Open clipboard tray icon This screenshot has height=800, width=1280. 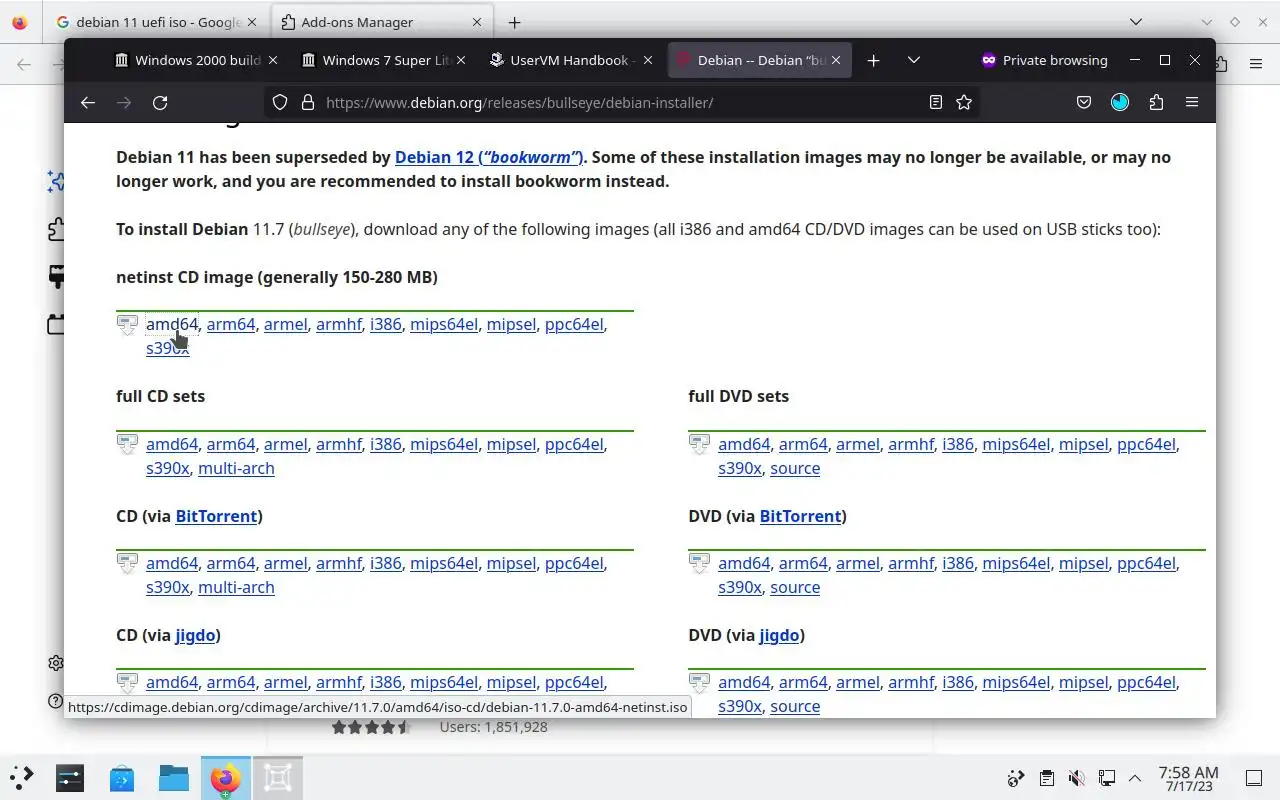pyautogui.click(x=1046, y=778)
